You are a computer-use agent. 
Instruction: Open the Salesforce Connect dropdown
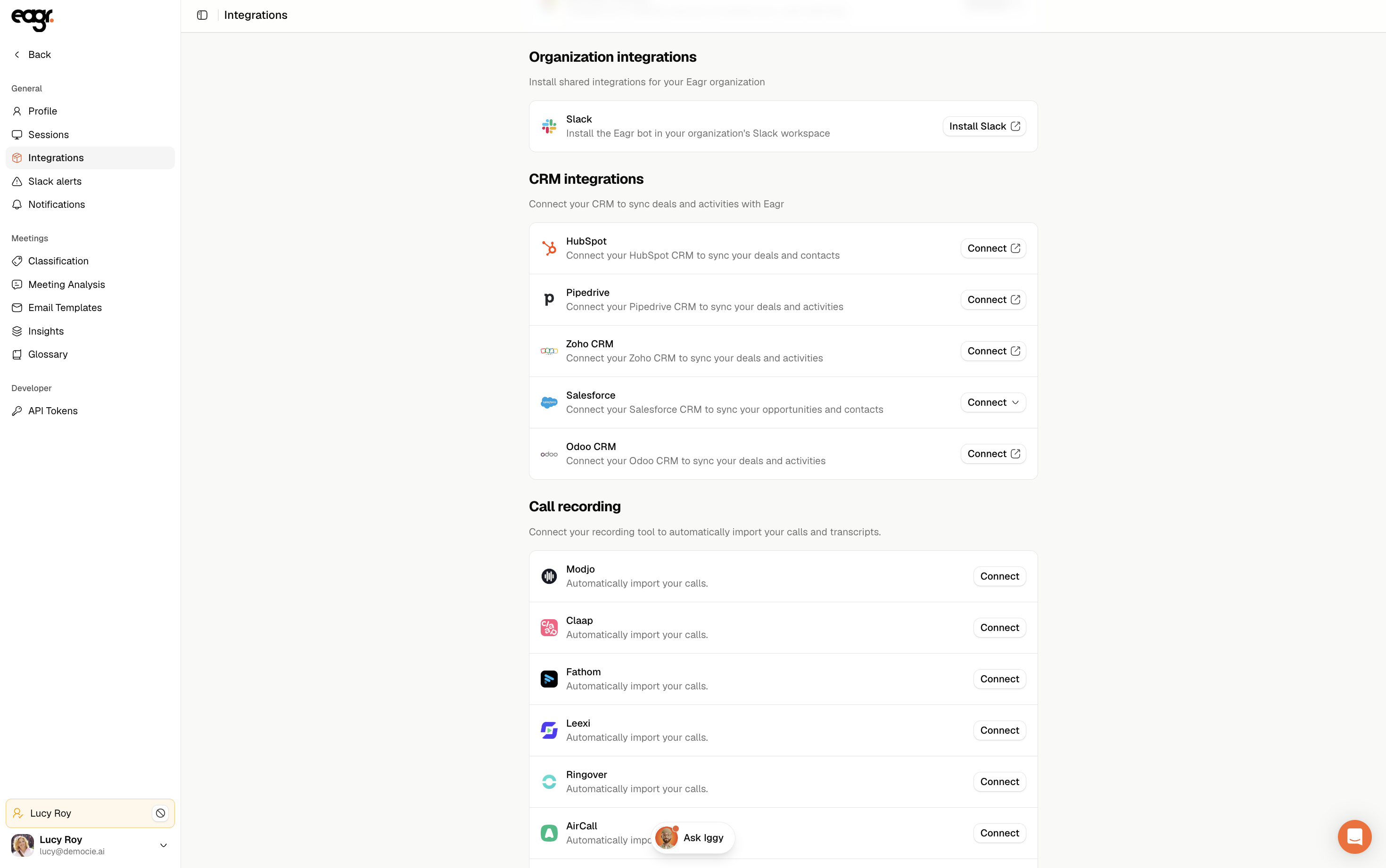pos(993,402)
